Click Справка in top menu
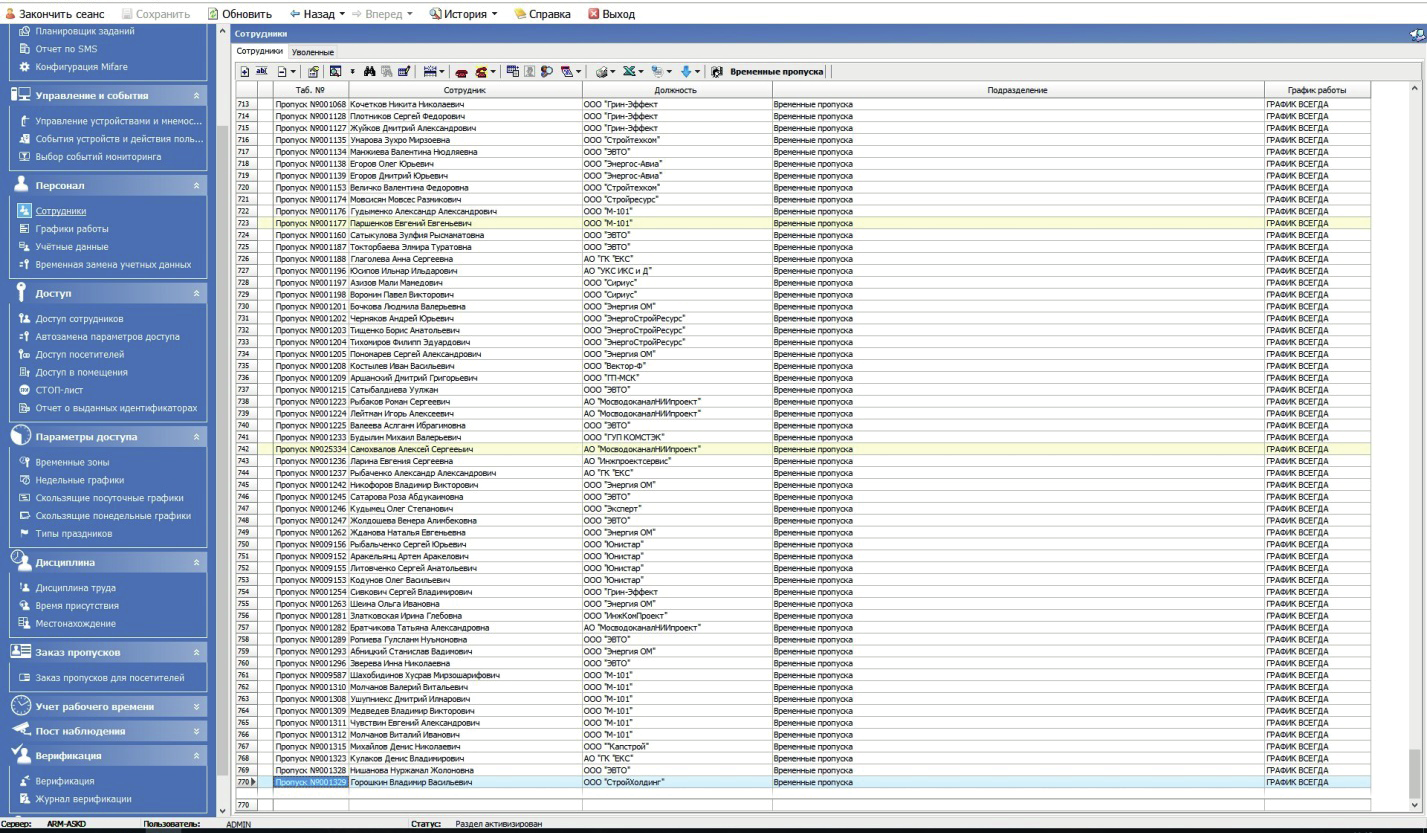The image size is (1427, 833). (542, 14)
